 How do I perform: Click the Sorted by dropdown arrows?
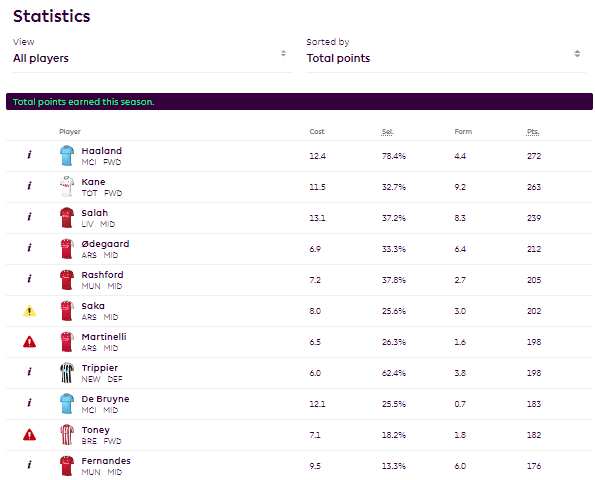pyautogui.click(x=577, y=54)
